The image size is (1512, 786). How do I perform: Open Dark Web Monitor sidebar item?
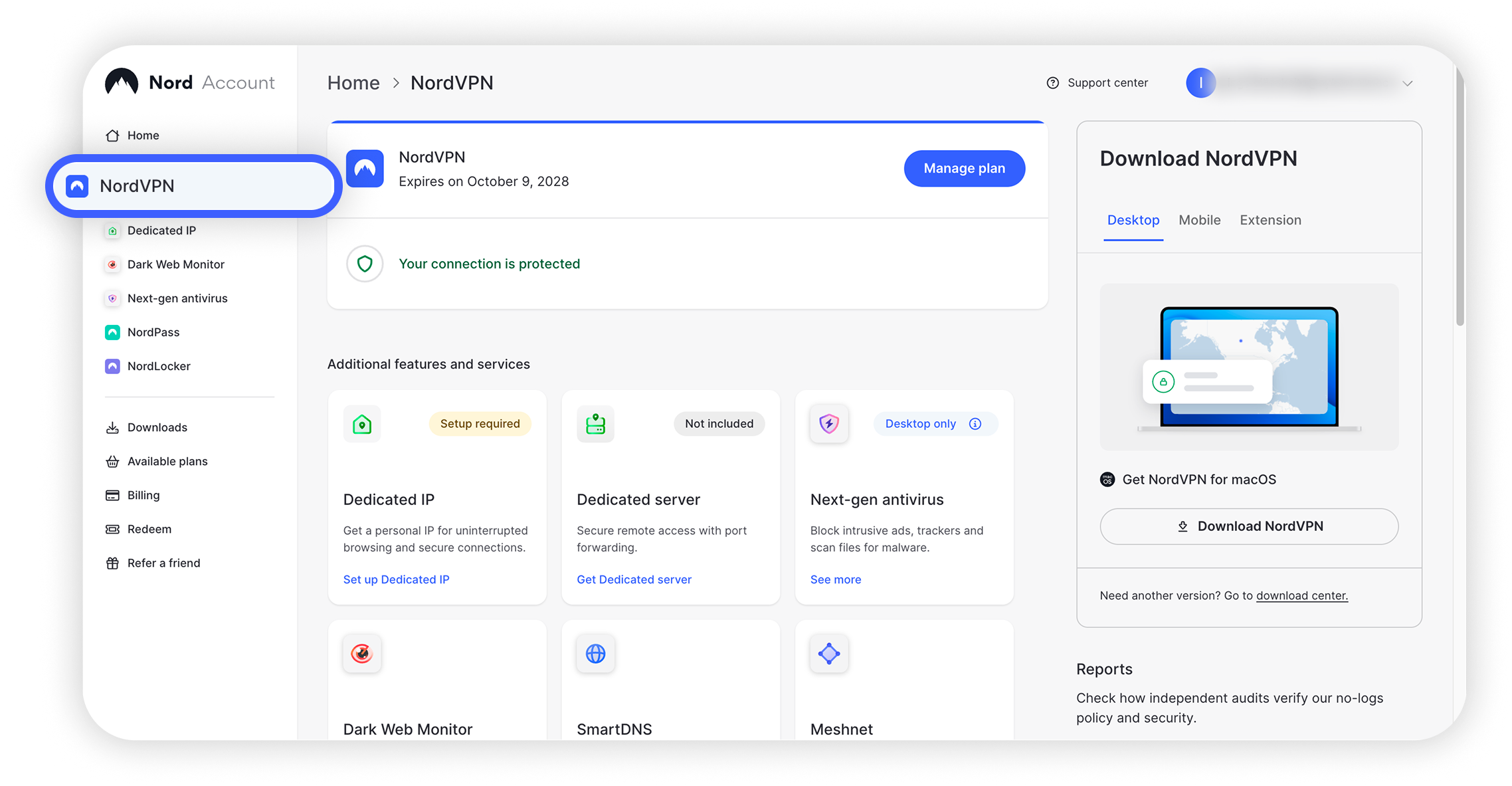(x=165, y=264)
